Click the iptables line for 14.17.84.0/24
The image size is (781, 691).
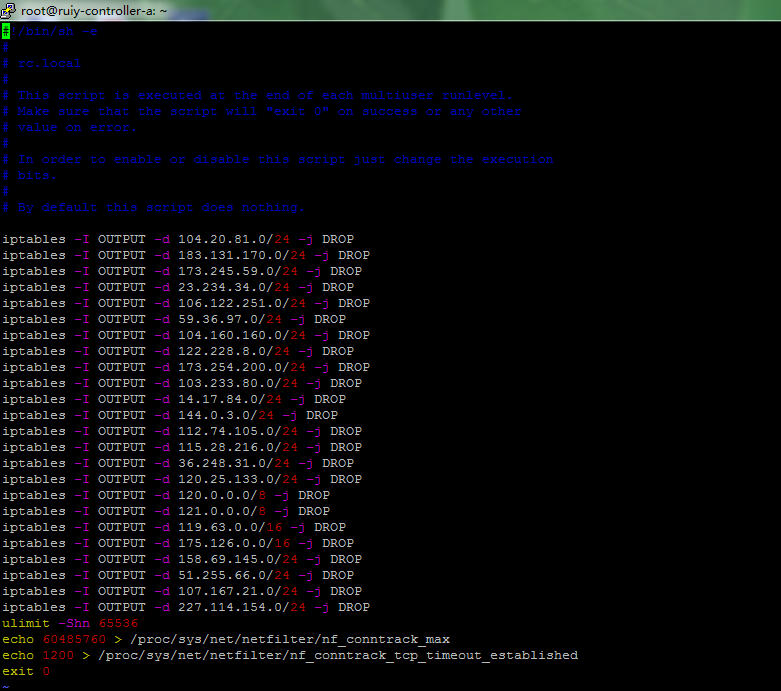tap(174, 399)
